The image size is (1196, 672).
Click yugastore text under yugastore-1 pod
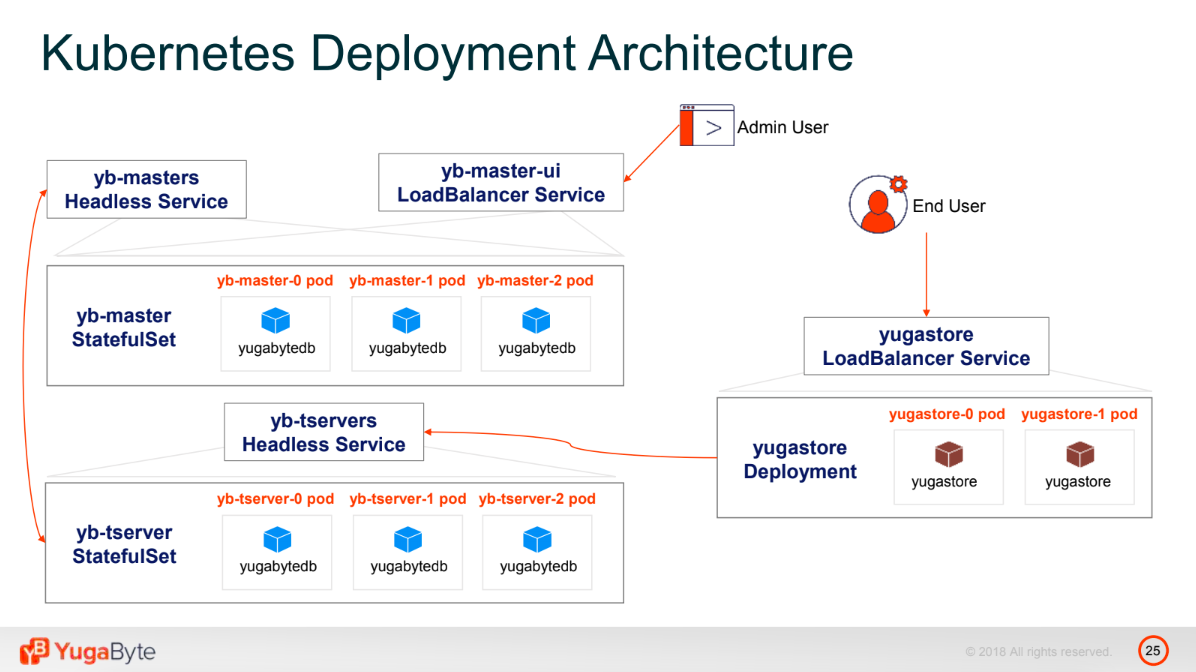click(x=1078, y=482)
